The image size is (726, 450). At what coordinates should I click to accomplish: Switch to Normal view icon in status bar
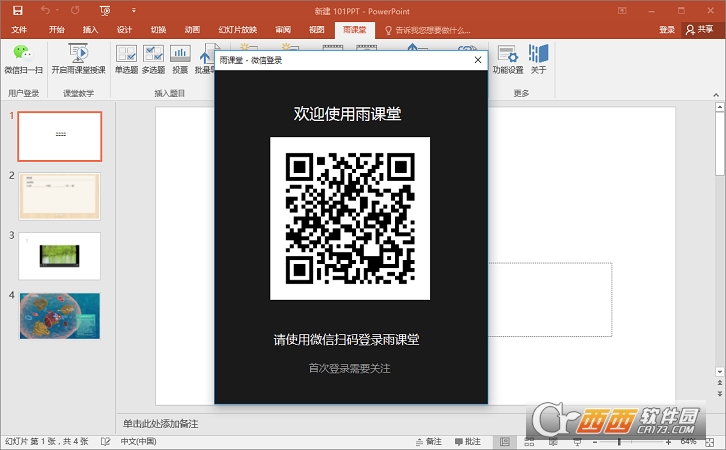click(x=505, y=442)
